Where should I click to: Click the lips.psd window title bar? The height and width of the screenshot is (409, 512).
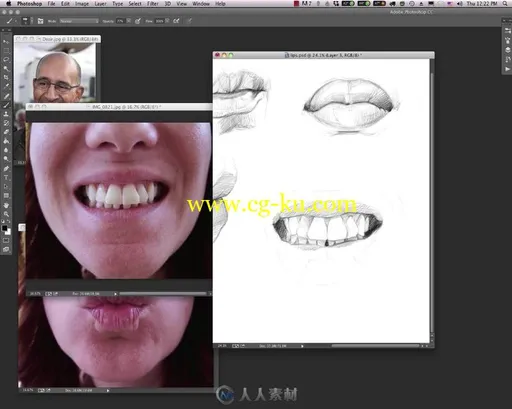323,55
